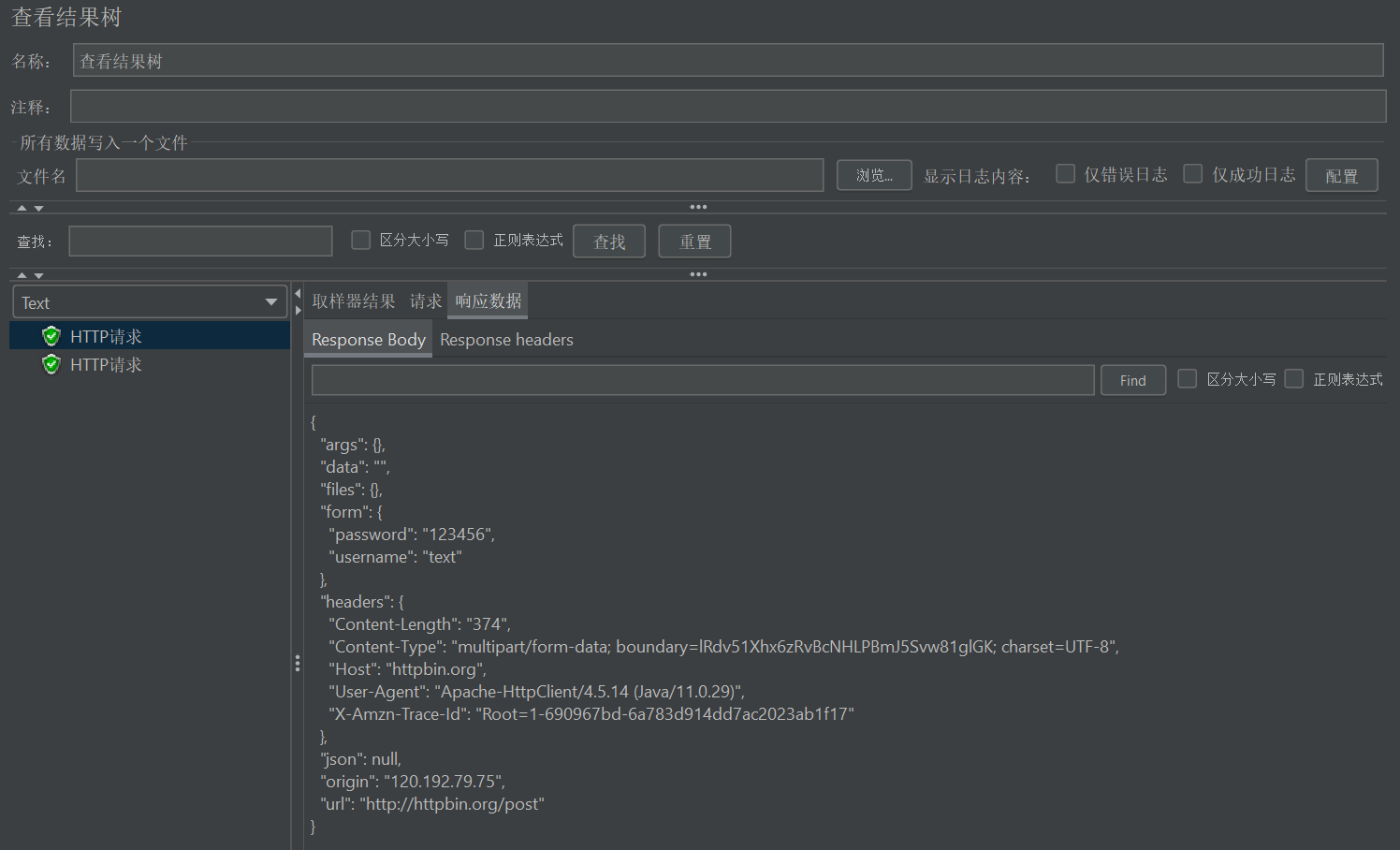The height and width of the screenshot is (850, 1400).
Task: Click the 重置 button
Action: pyautogui.click(x=694, y=242)
